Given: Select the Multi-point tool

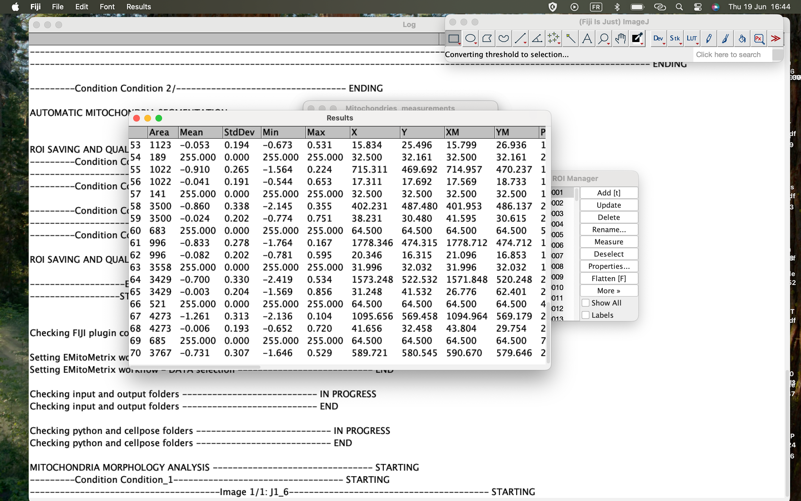Looking at the screenshot, I should [554, 38].
